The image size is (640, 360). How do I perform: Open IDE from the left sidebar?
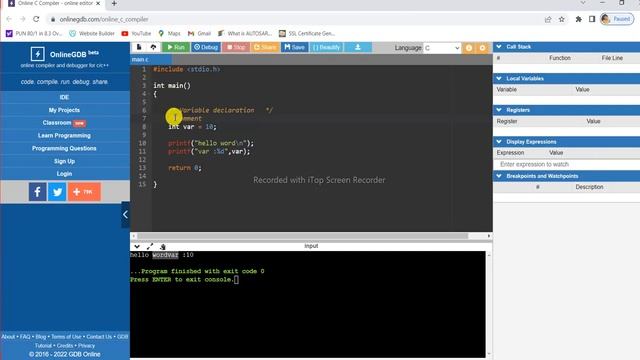[x=64, y=97]
